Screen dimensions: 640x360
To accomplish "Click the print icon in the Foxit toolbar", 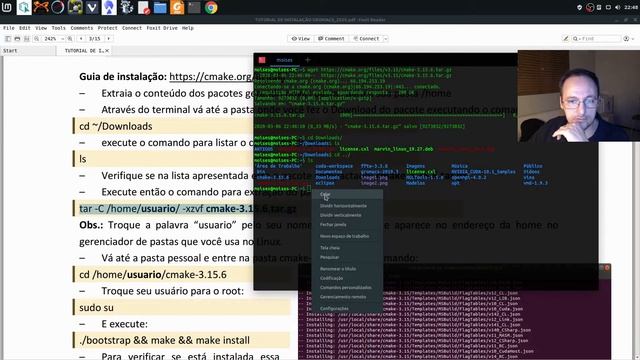I will pos(17,39).
